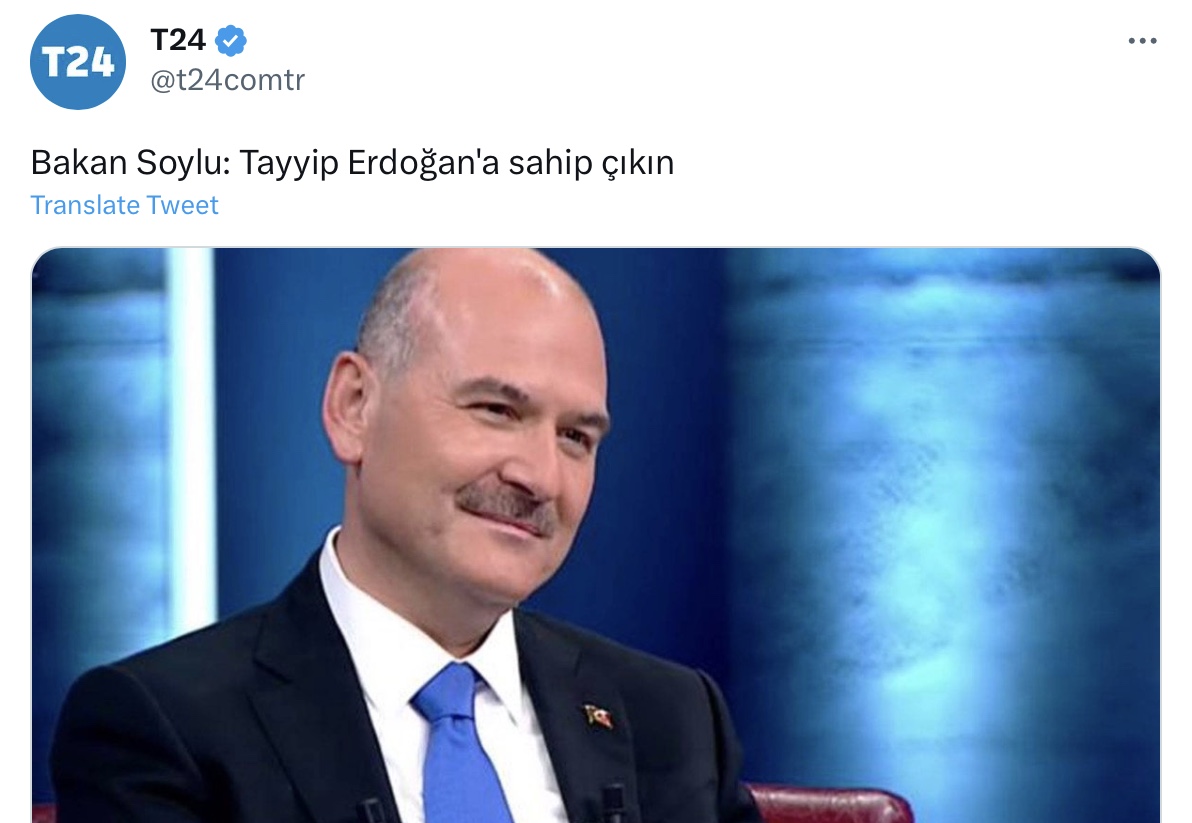The image size is (1192, 823).
Task: Click the Translate Tweet link
Action: point(124,205)
